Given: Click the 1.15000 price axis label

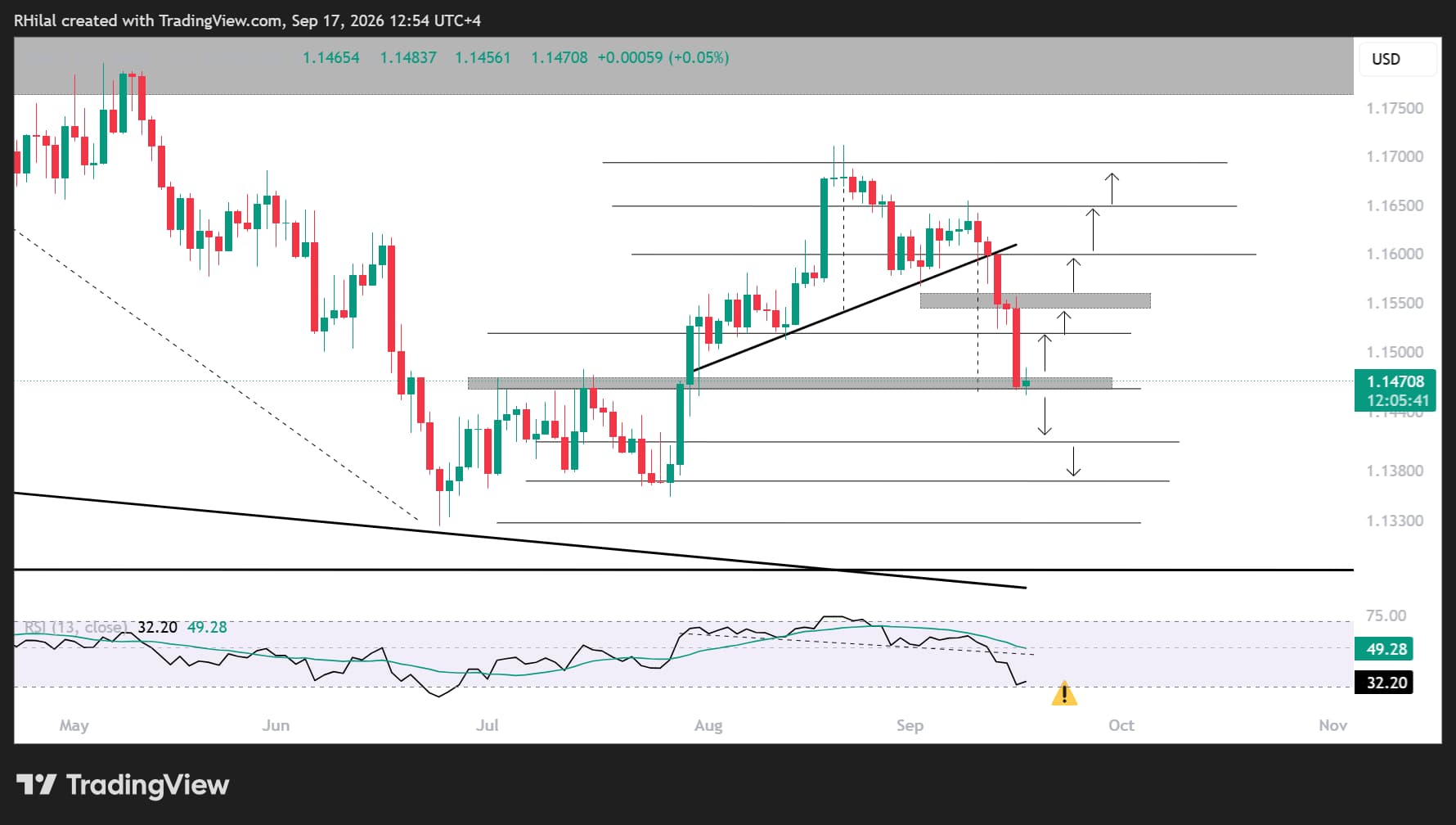Looking at the screenshot, I should pos(1395,352).
